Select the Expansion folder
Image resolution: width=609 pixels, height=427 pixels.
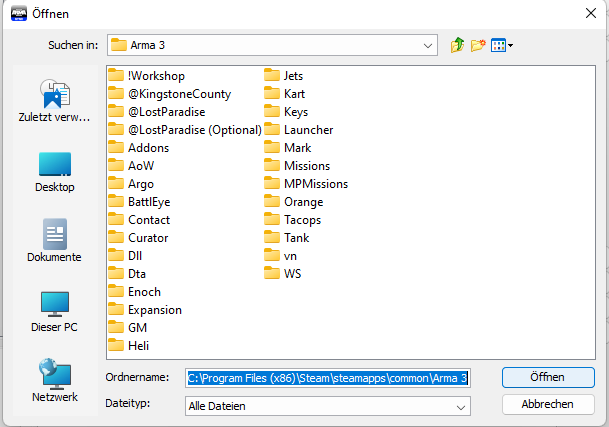tap(145, 310)
